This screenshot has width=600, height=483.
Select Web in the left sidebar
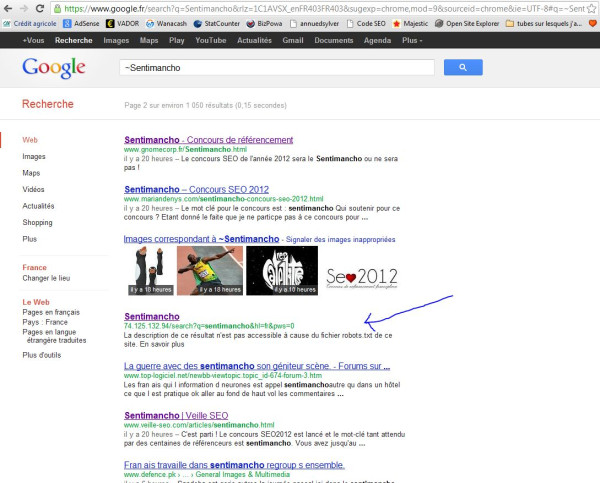coord(30,140)
